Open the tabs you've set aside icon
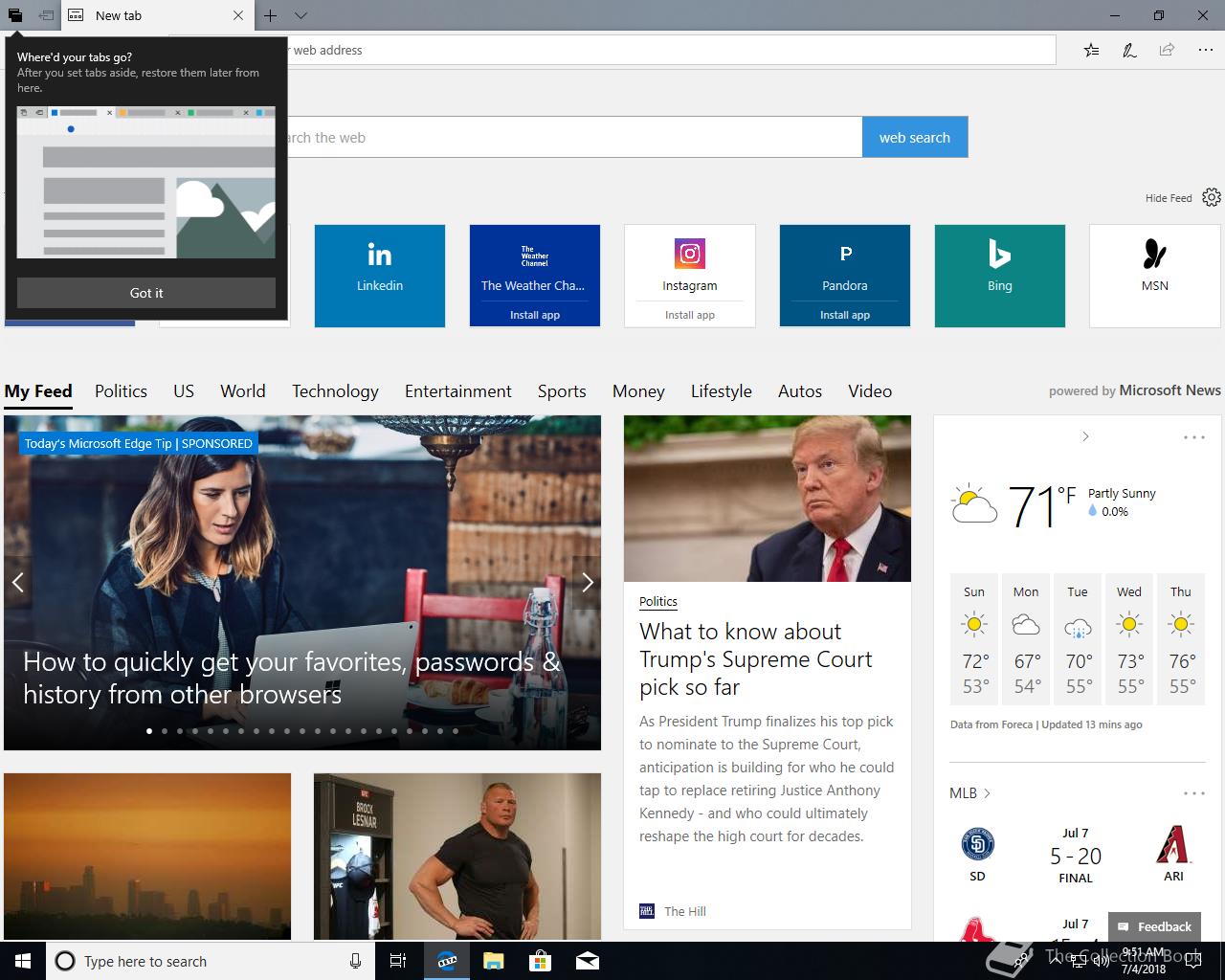 pos(15,15)
